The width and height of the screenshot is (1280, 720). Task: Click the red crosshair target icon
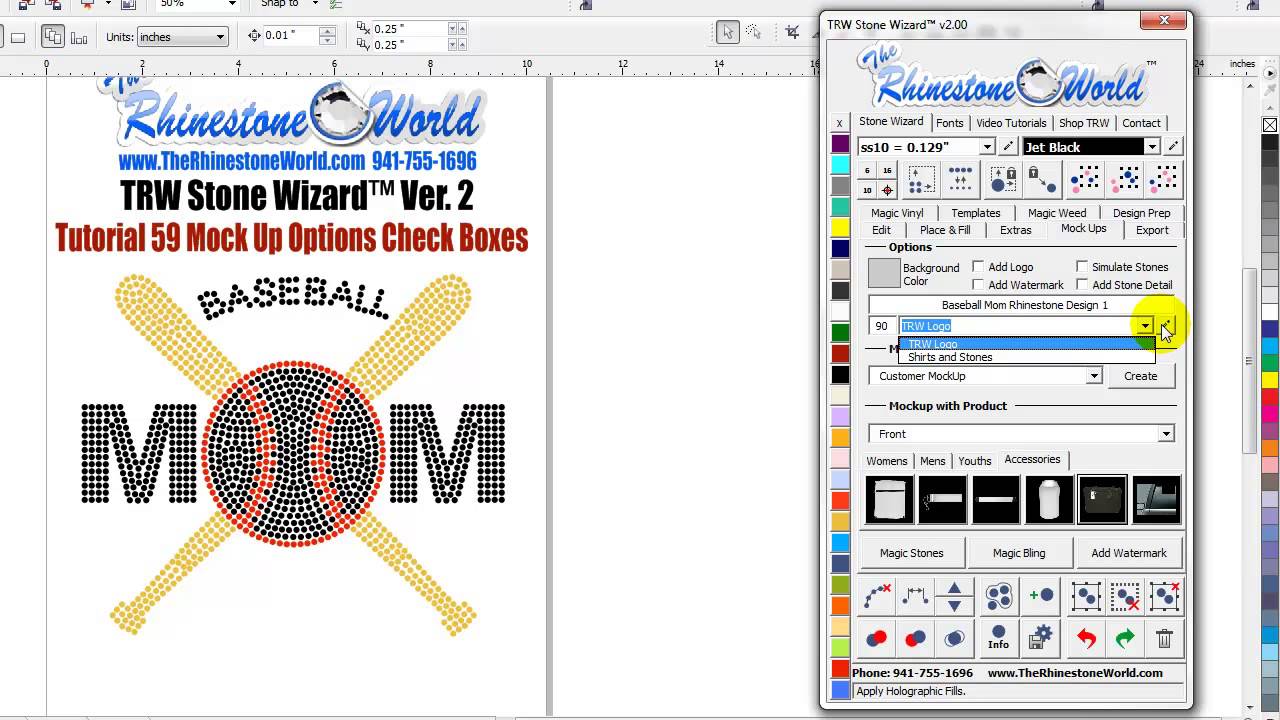click(887, 190)
